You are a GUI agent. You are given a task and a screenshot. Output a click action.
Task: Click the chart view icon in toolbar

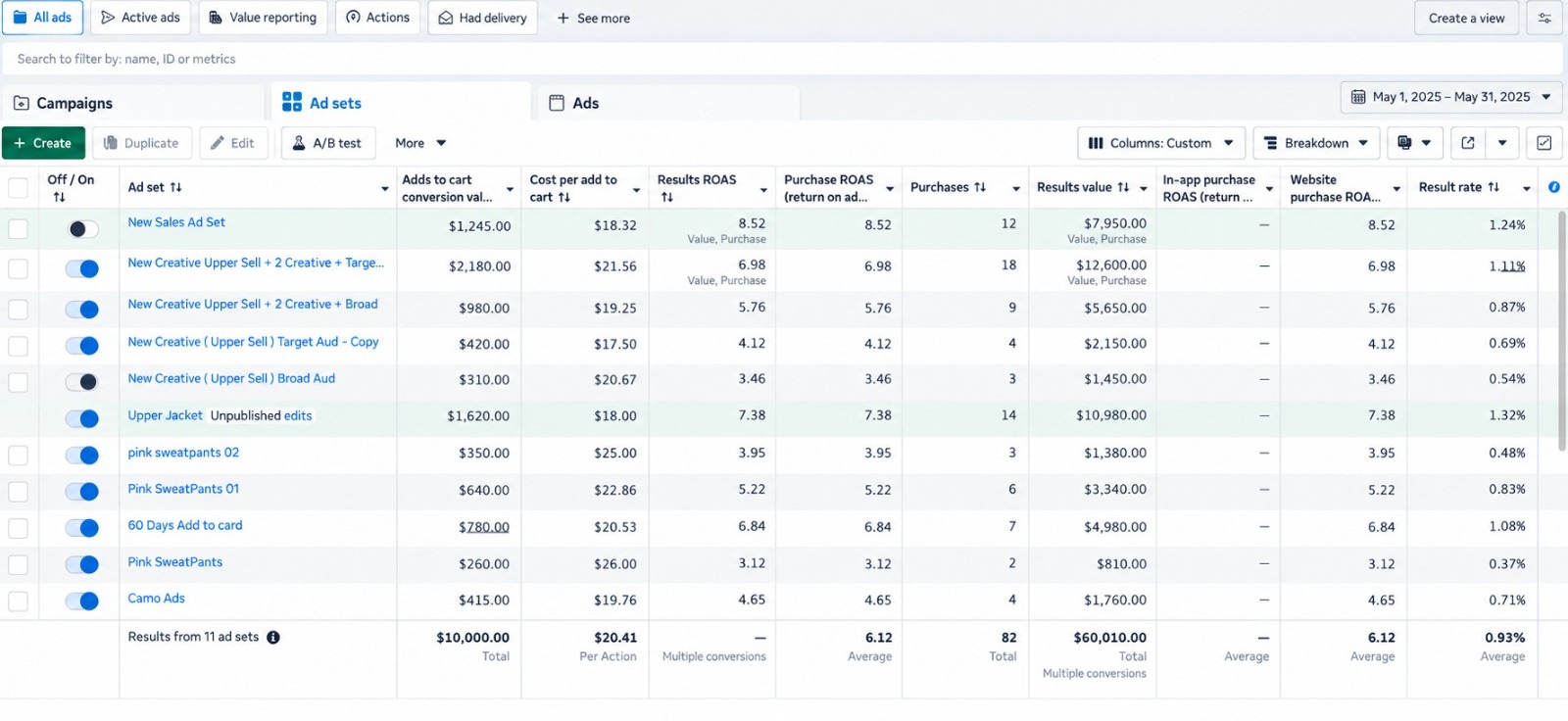click(x=1544, y=143)
